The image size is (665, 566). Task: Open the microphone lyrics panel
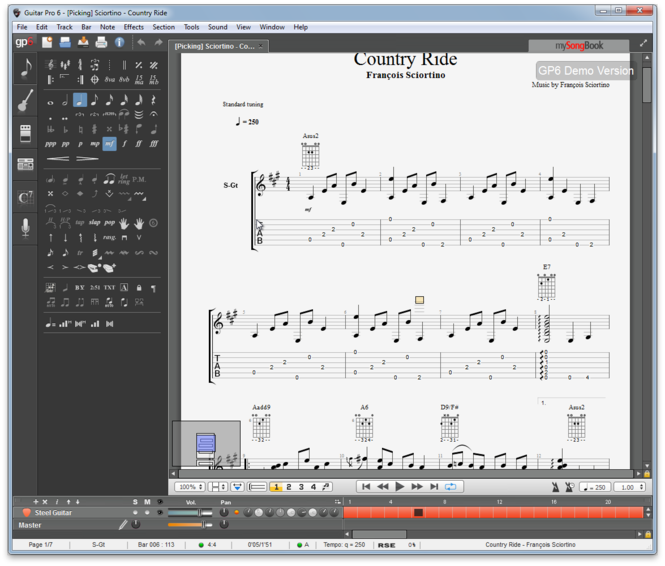coord(25,228)
